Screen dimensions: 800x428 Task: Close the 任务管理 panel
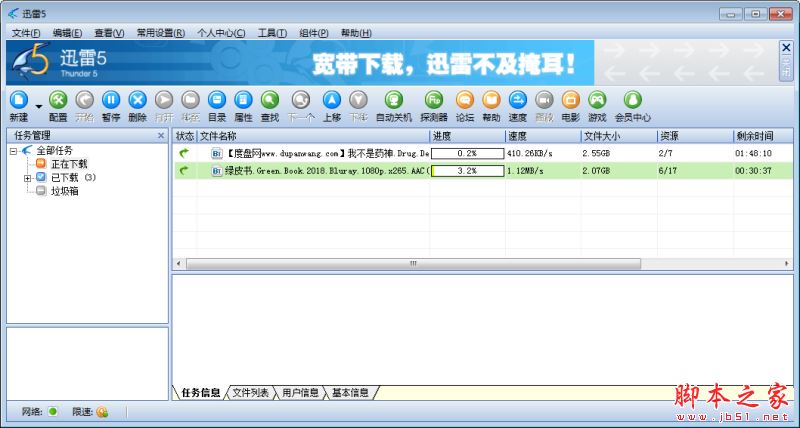pyautogui.click(x=161, y=136)
